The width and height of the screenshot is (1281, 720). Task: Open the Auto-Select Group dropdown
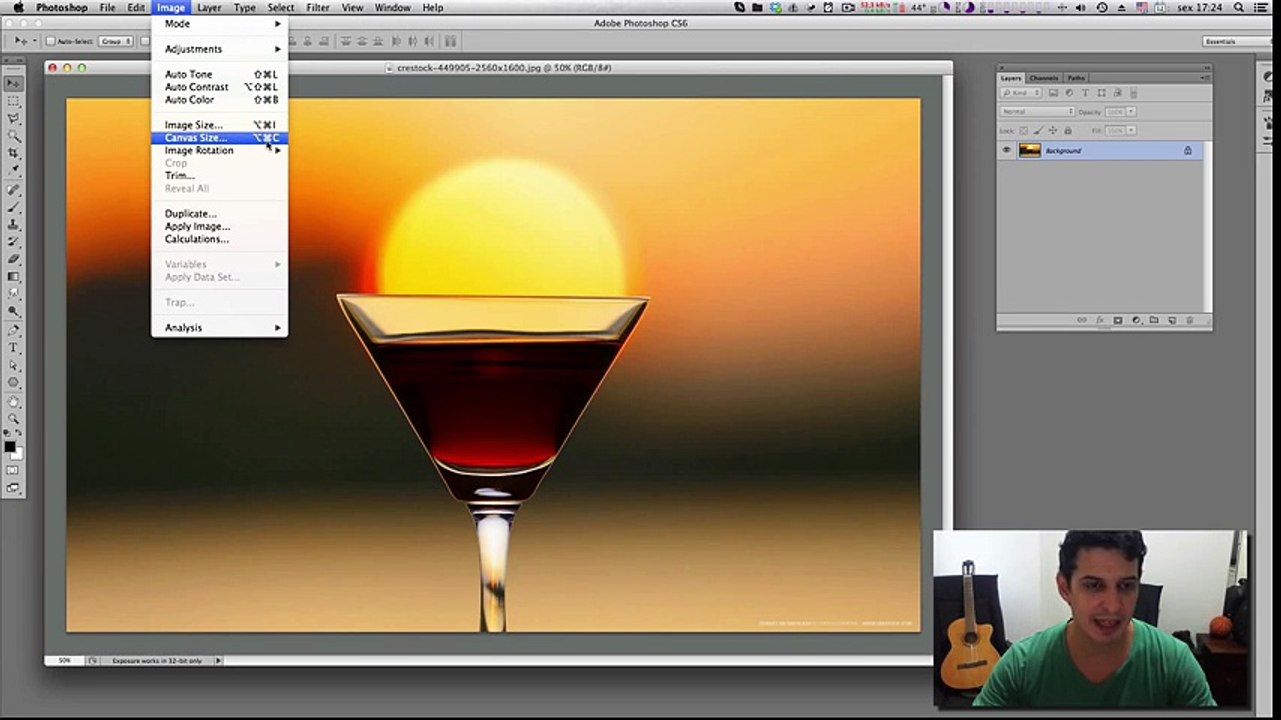tap(116, 41)
